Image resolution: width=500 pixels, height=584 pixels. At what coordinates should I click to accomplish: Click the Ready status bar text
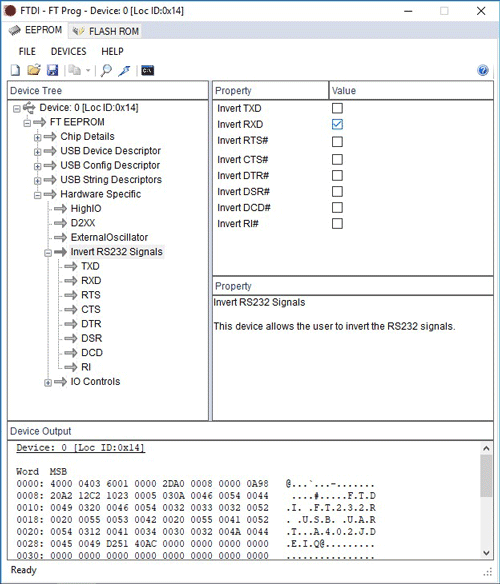tap(23, 570)
